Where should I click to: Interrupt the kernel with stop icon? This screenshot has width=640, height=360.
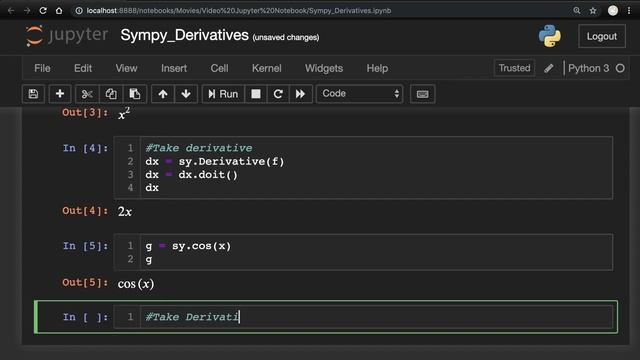point(256,94)
